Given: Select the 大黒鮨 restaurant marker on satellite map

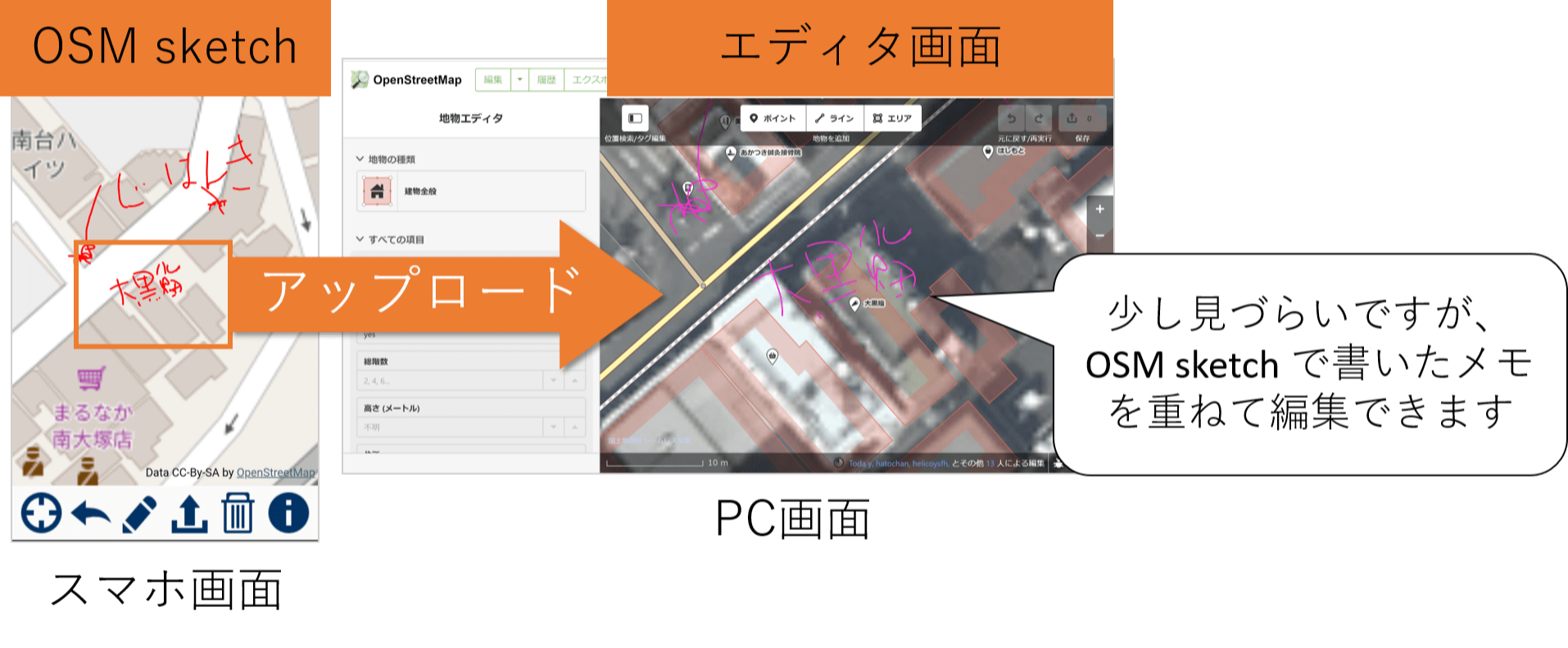Looking at the screenshot, I should pyautogui.click(x=855, y=304).
